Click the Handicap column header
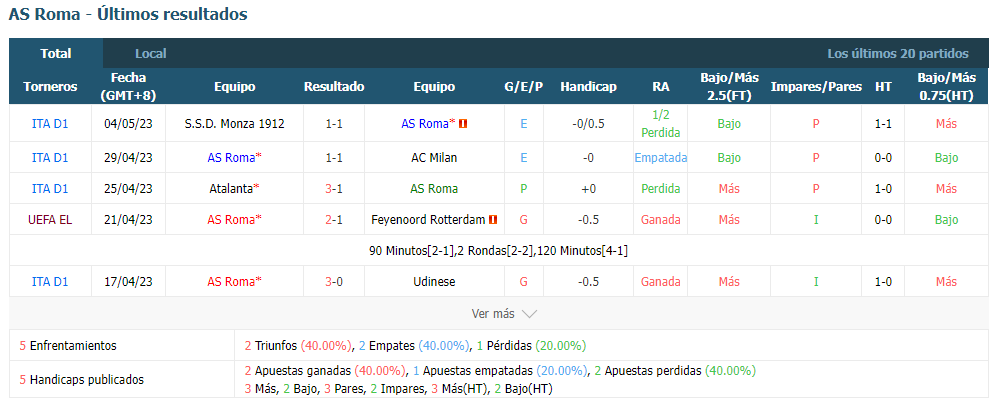Viewport: 1000px width, 407px height. coord(589,87)
